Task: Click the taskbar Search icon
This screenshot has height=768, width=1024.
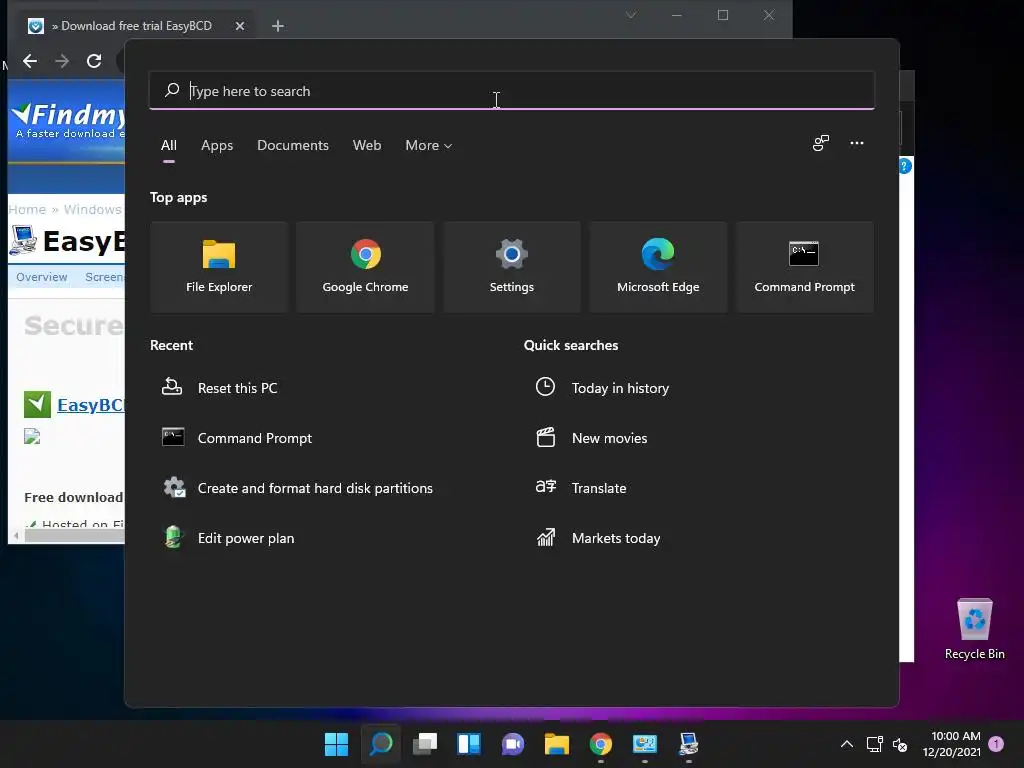Action: [381, 744]
